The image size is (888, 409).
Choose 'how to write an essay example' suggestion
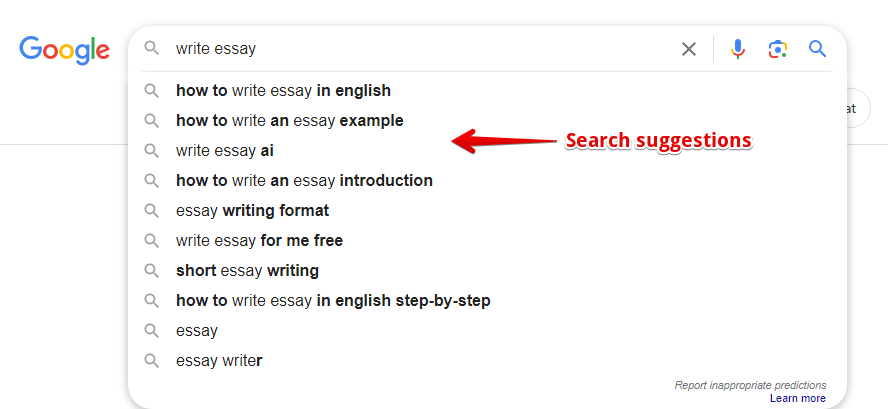pos(289,121)
